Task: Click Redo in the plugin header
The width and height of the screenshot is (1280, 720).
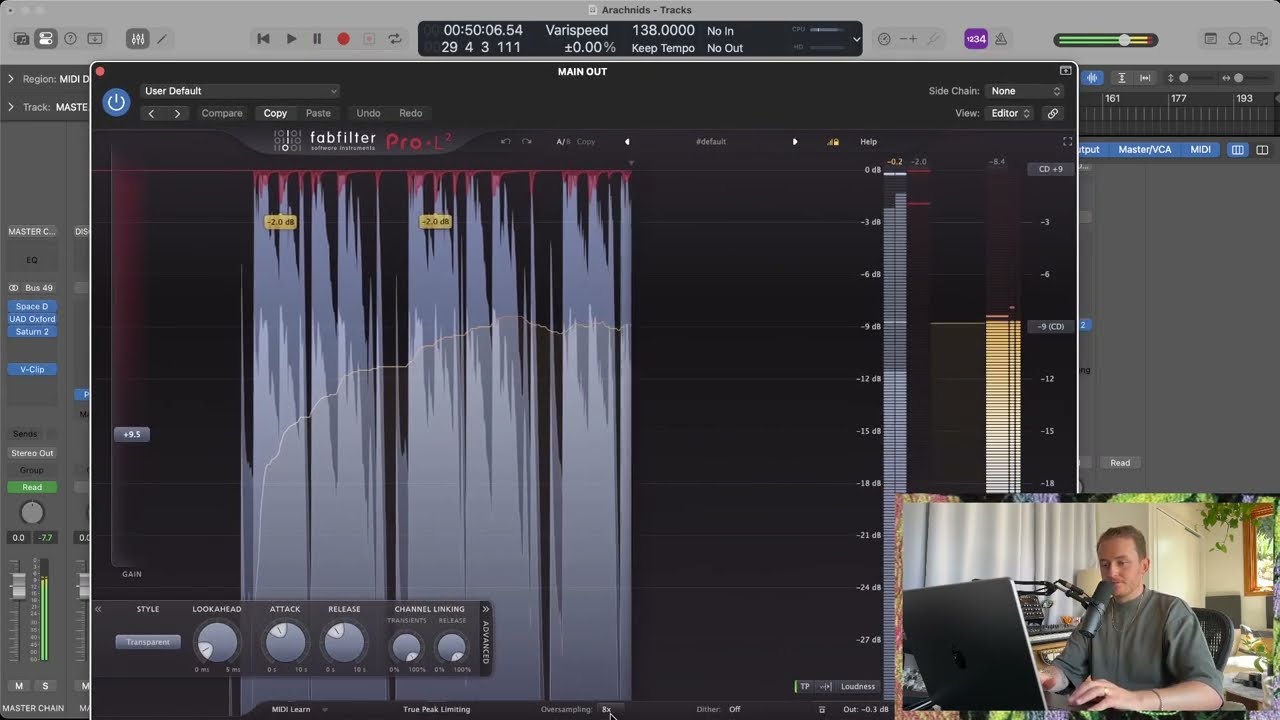Action: [x=411, y=113]
